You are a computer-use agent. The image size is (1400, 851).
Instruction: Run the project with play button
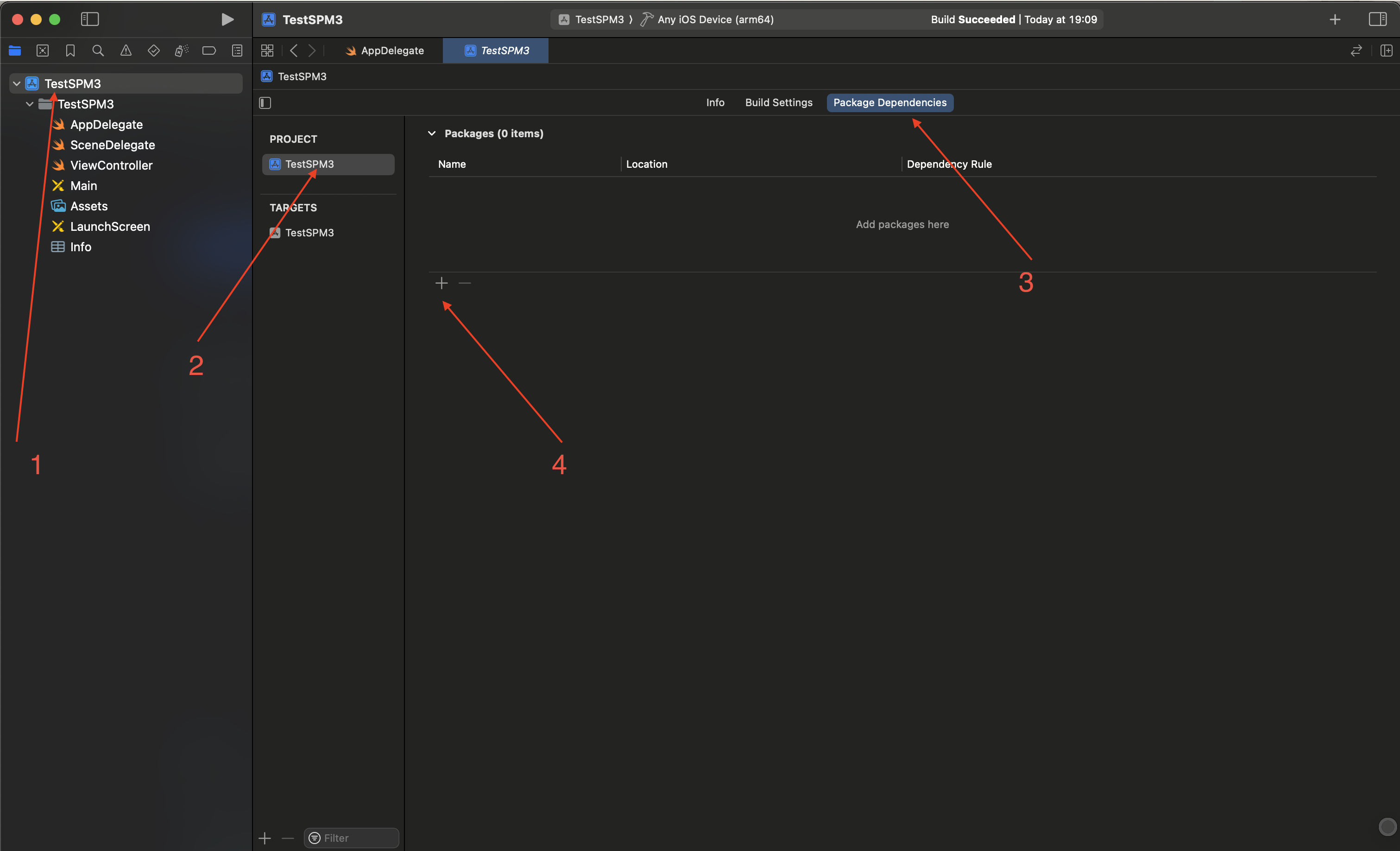(x=227, y=19)
